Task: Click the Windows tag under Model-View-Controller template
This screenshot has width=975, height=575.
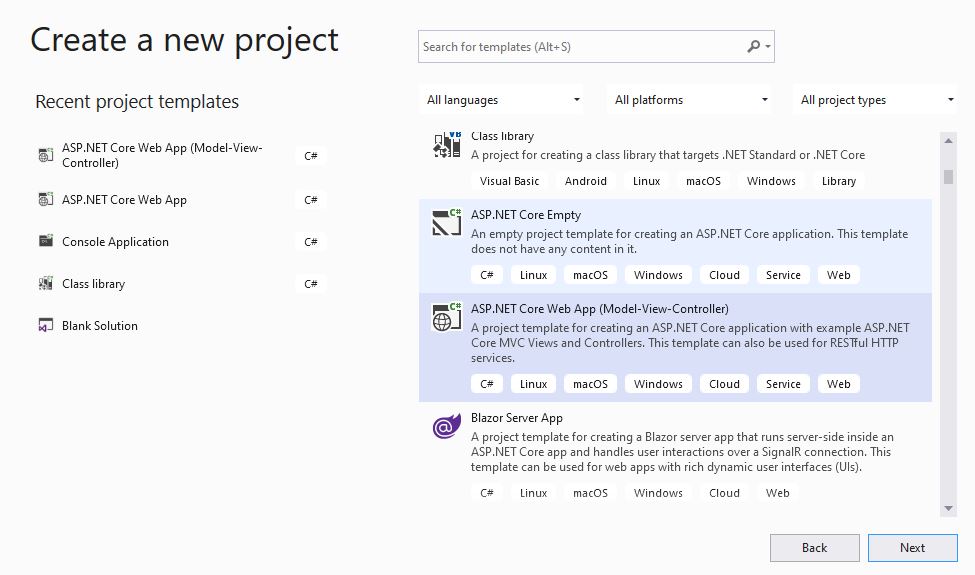Action: click(658, 384)
